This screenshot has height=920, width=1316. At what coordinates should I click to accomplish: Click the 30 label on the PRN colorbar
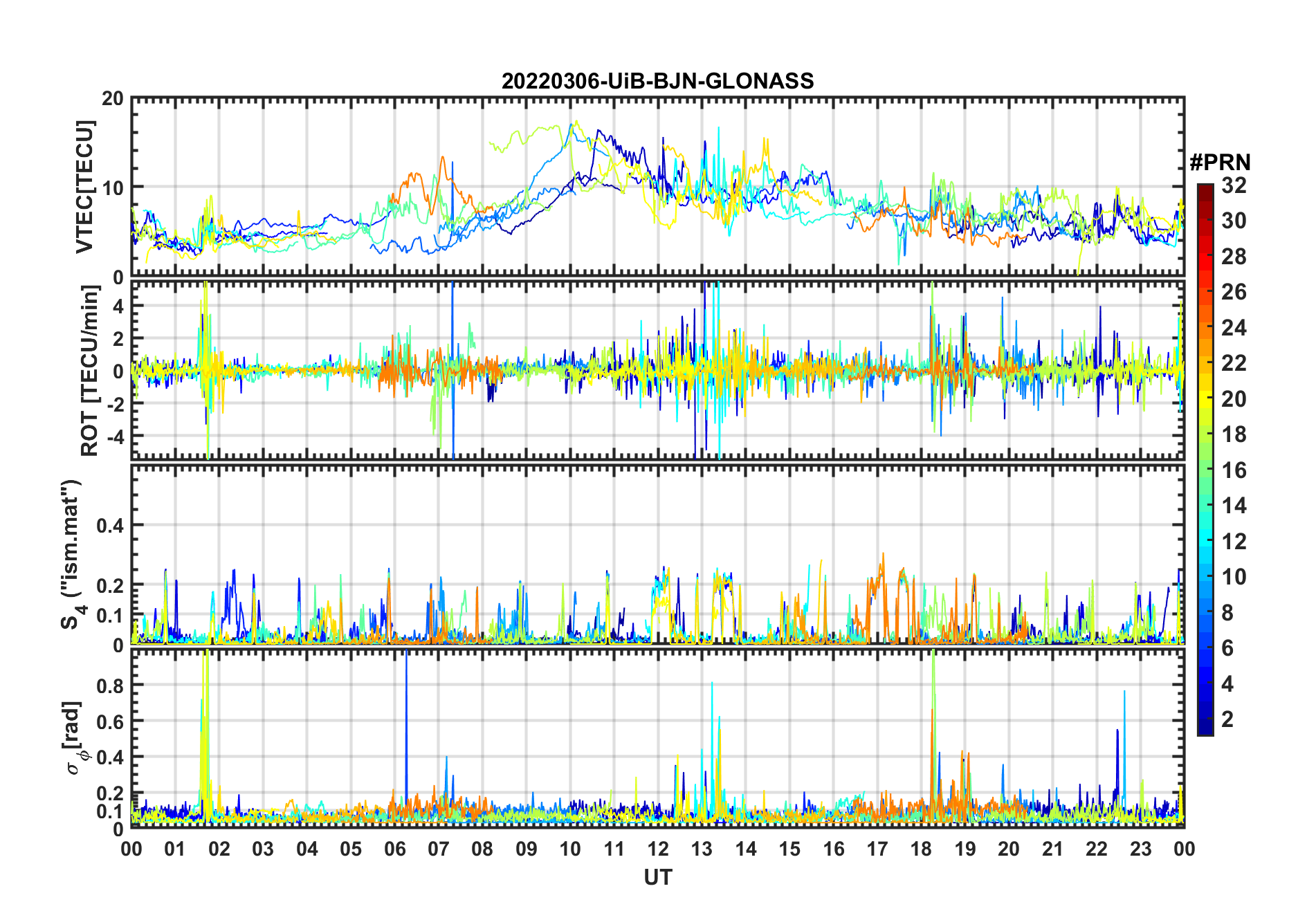pyautogui.click(x=1234, y=221)
